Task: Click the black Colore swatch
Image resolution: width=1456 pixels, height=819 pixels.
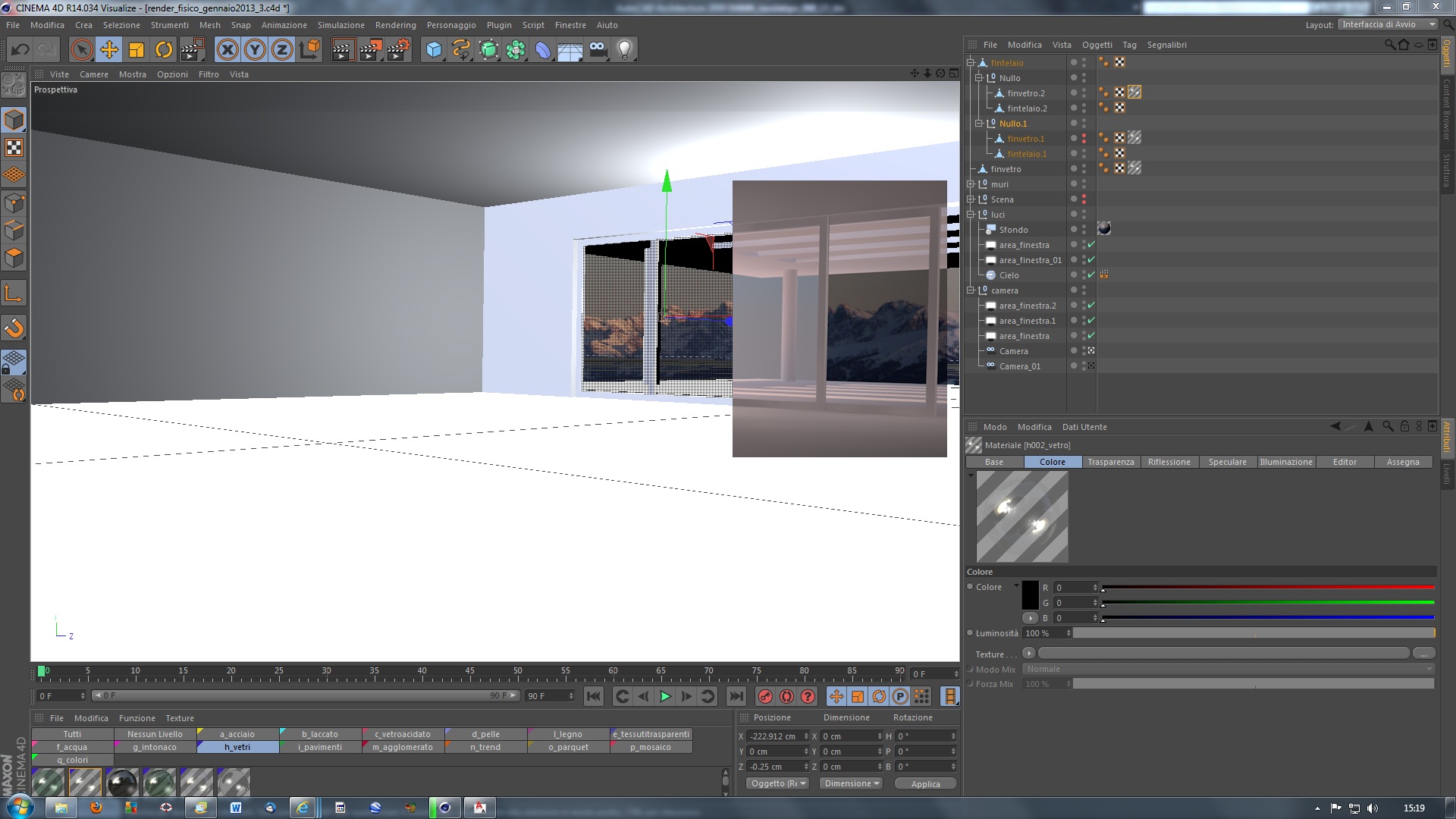Action: pos(1030,595)
